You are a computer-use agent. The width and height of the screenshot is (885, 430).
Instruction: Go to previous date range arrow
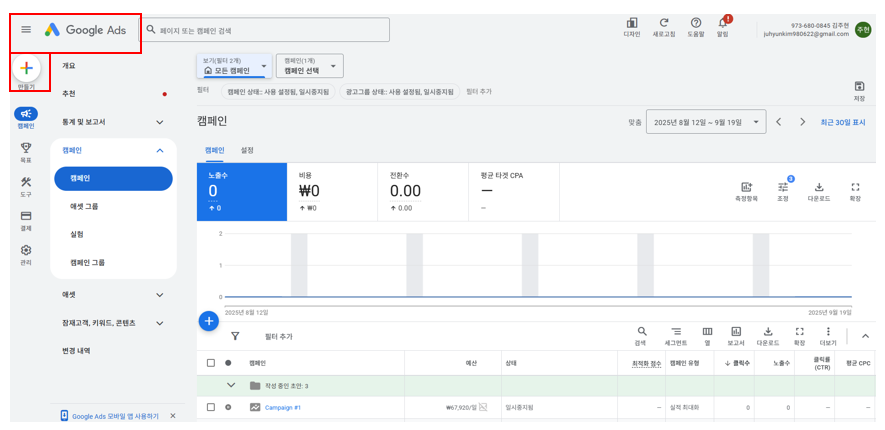[x=778, y=122]
